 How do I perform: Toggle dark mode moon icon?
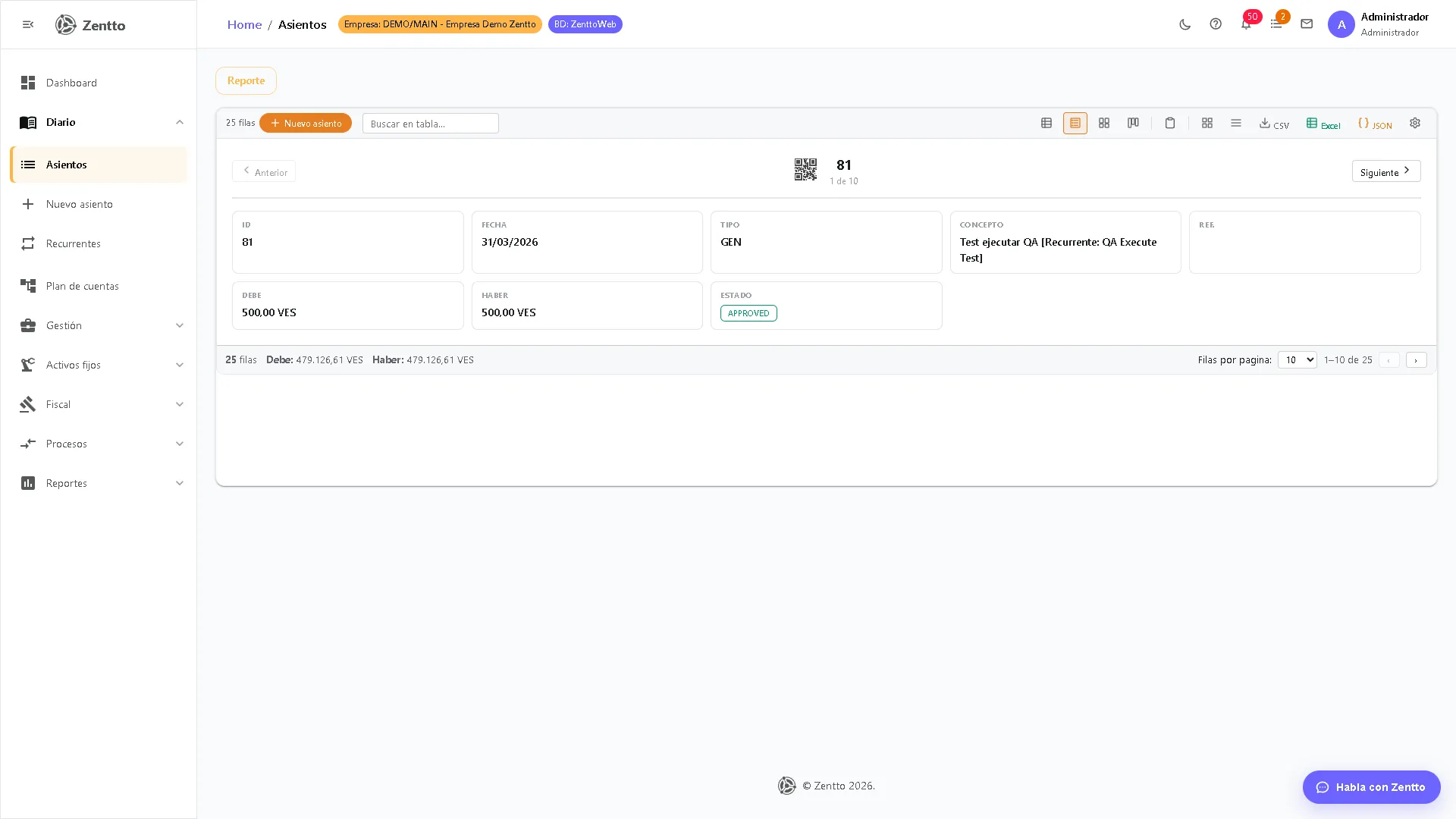pos(1185,24)
